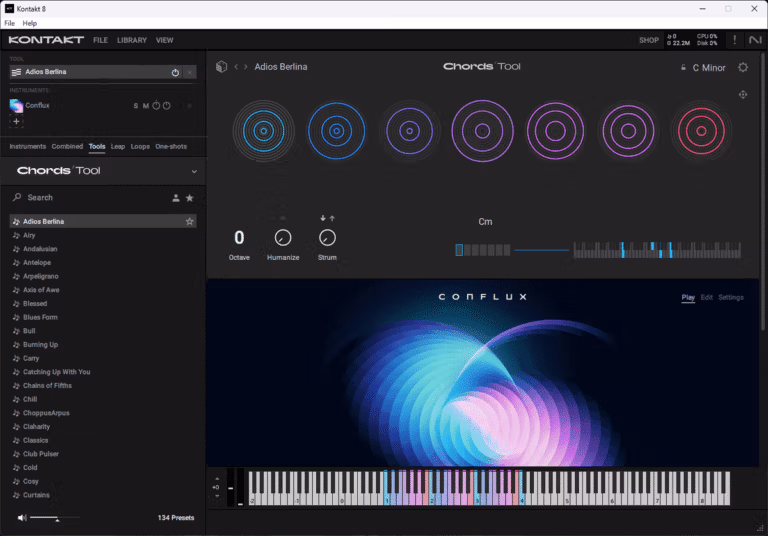Trigger the sixth chord pad

coord(628,131)
